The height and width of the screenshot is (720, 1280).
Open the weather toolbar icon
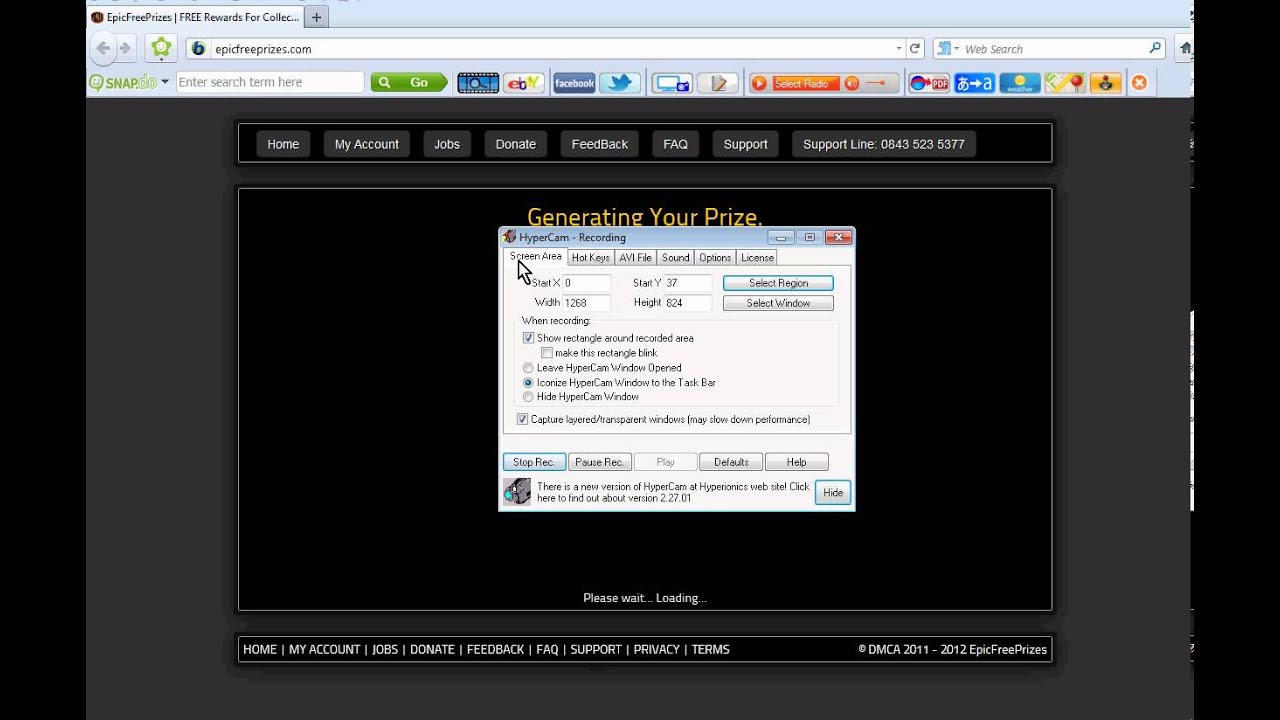pyautogui.click(x=1020, y=83)
